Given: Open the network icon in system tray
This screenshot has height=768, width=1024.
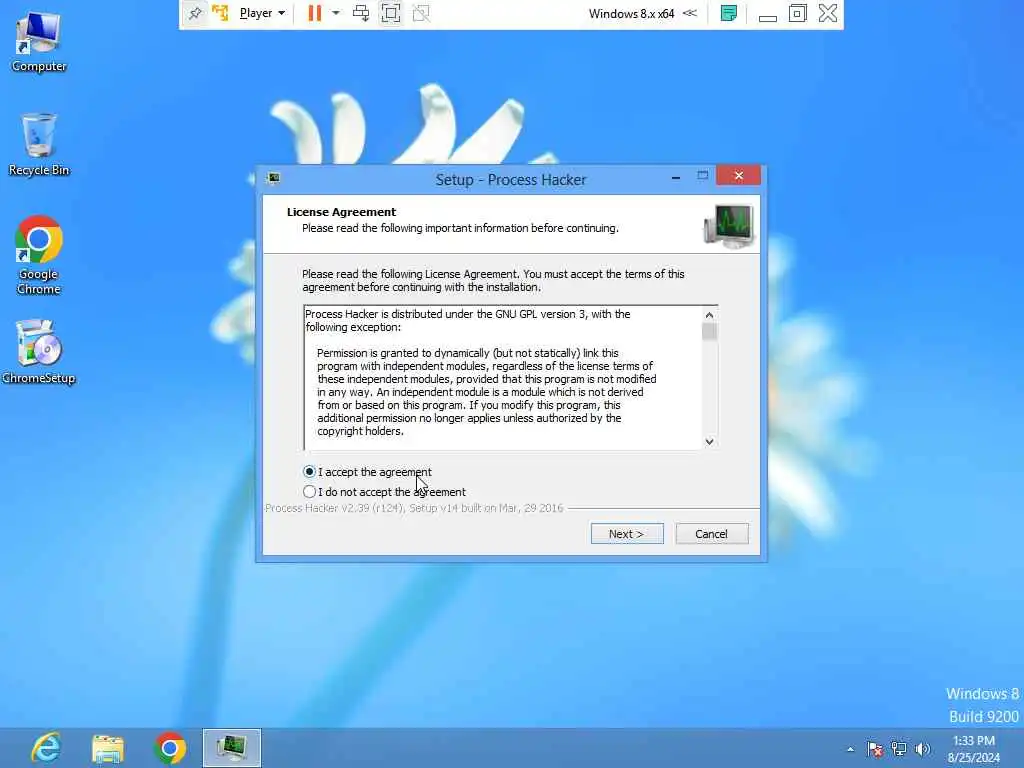Looking at the screenshot, I should 899,749.
